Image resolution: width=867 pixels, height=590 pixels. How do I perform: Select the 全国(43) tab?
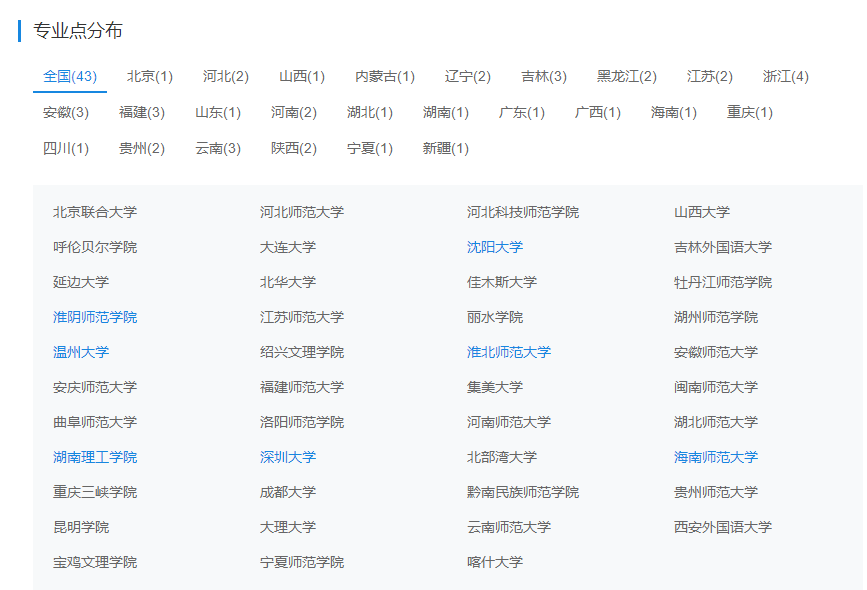point(70,76)
